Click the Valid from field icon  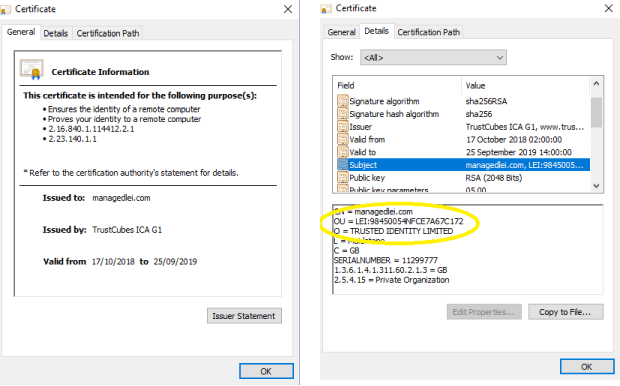[x=342, y=139]
